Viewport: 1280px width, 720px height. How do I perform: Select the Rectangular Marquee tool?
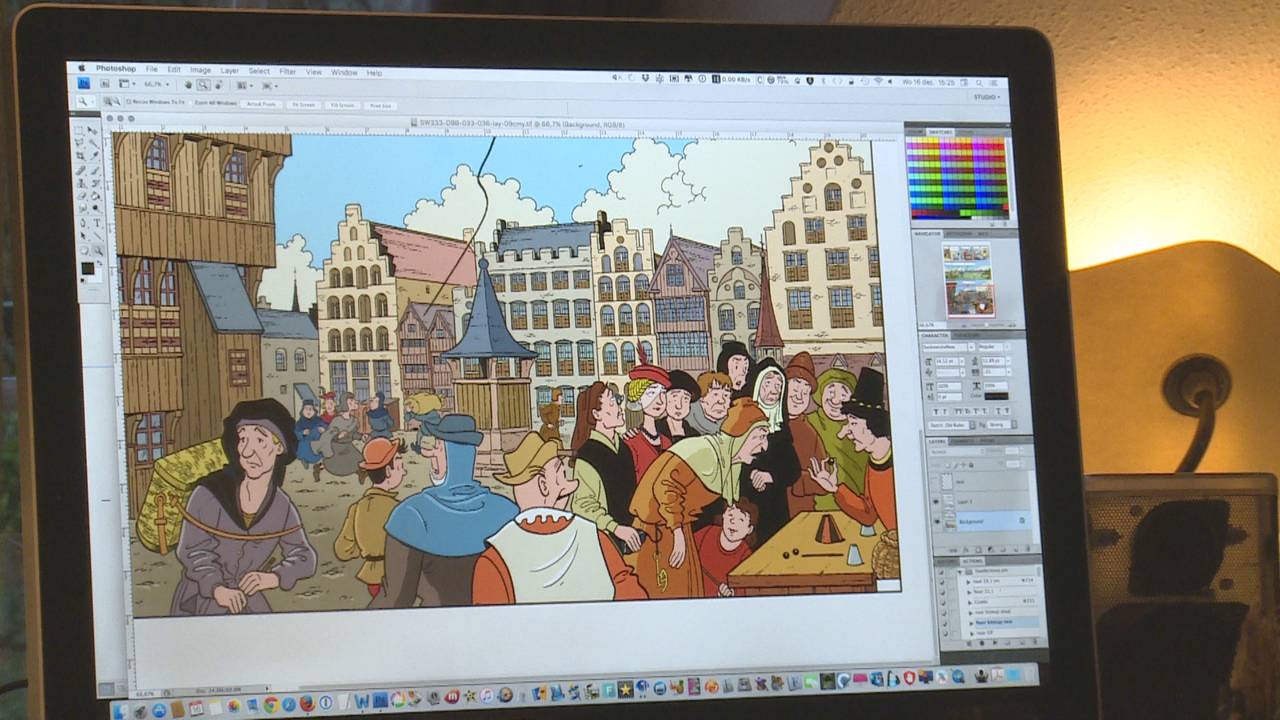[x=81, y=131]
